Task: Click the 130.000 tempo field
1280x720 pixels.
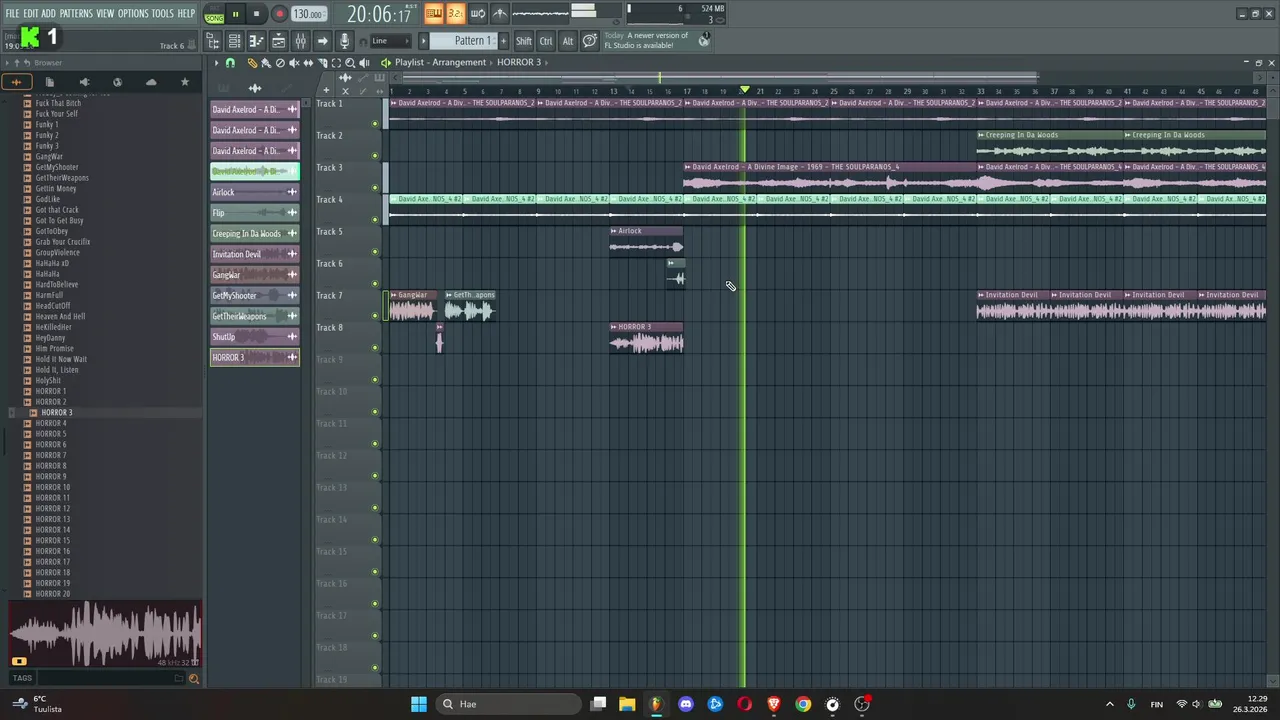Action: 308,14
